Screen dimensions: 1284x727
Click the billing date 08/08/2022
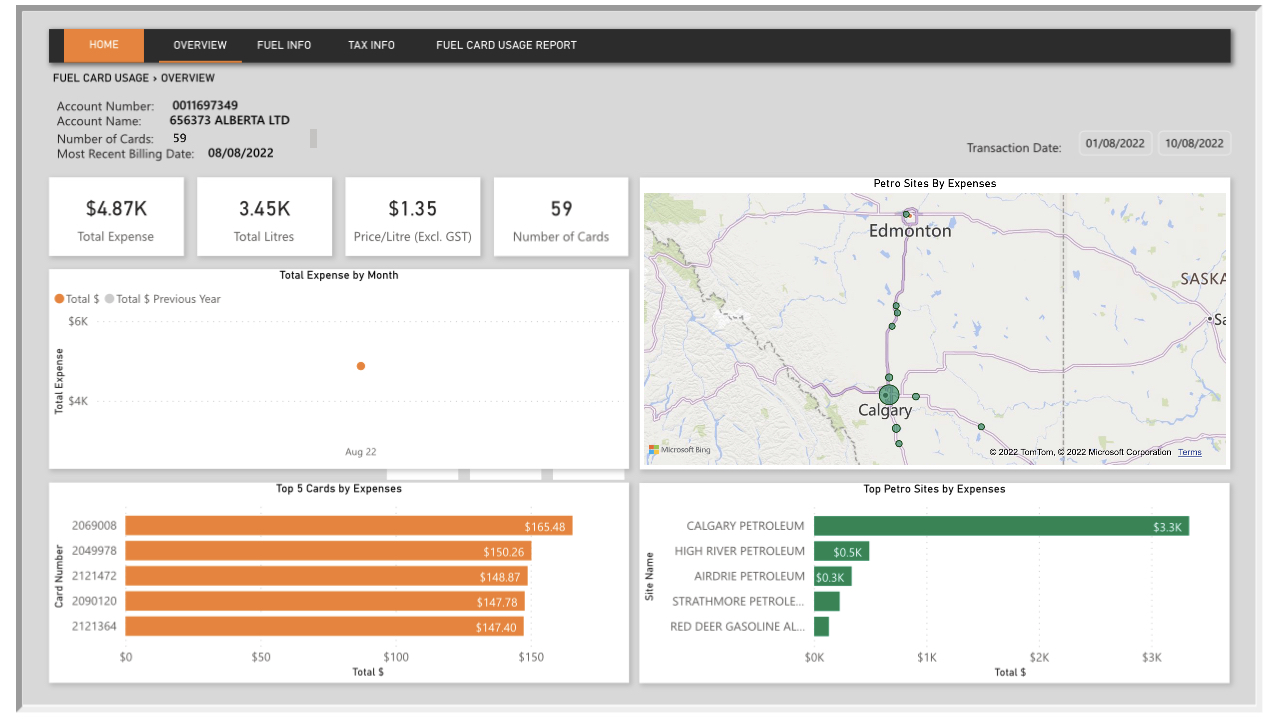[241, 153]
